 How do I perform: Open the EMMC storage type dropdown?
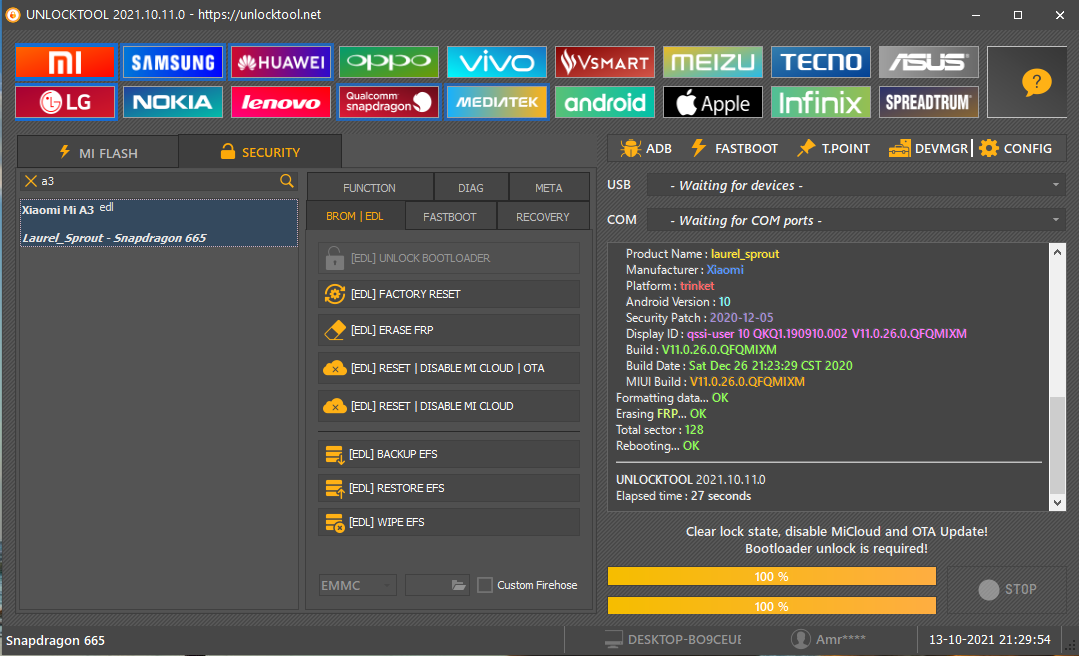(357, 585)
